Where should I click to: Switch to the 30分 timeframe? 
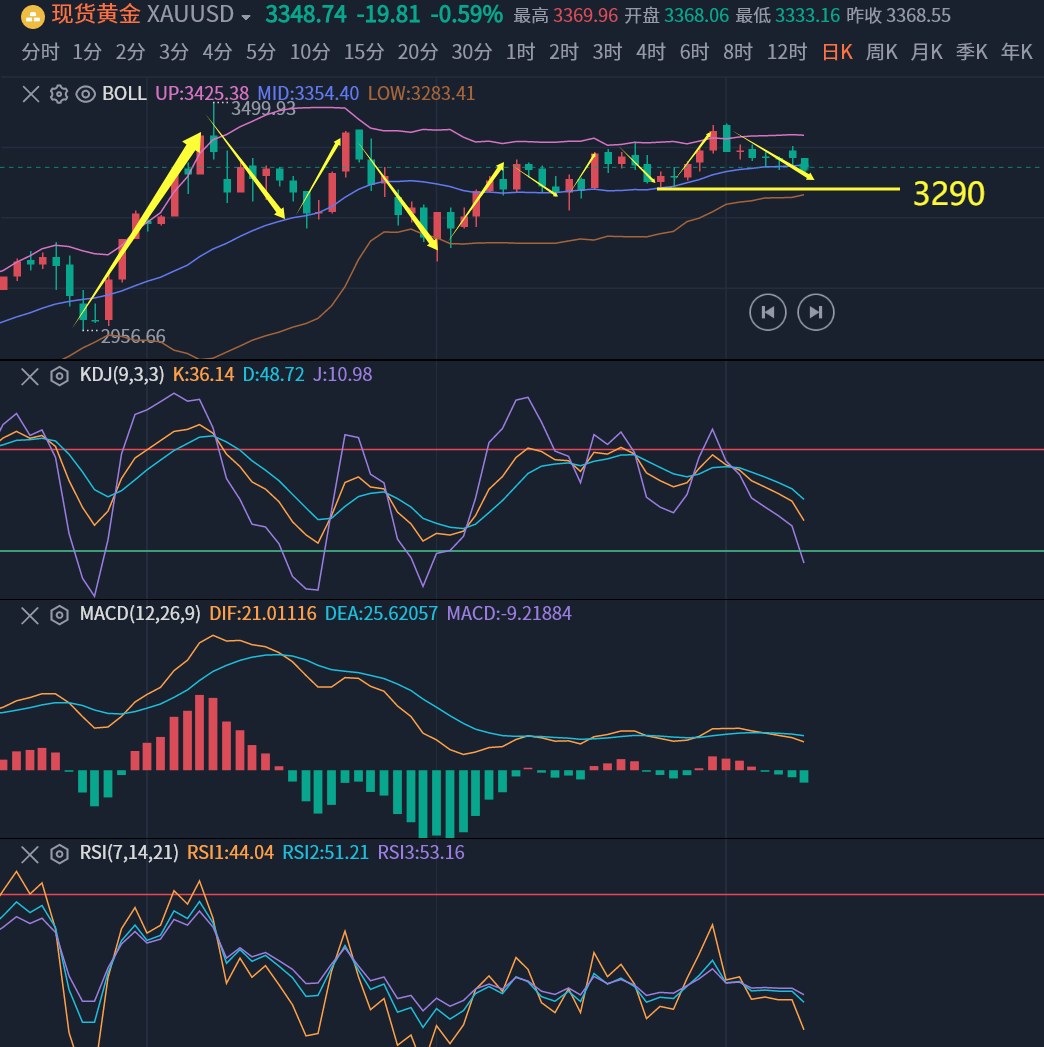tap(472, 51)
